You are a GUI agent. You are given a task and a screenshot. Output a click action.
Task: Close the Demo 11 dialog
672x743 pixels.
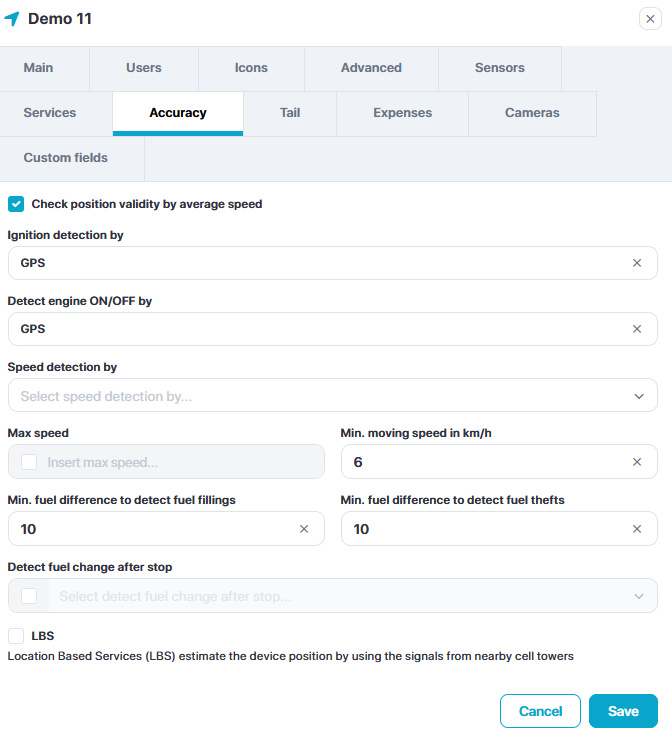pyautogui.click(x=650, y=19)
